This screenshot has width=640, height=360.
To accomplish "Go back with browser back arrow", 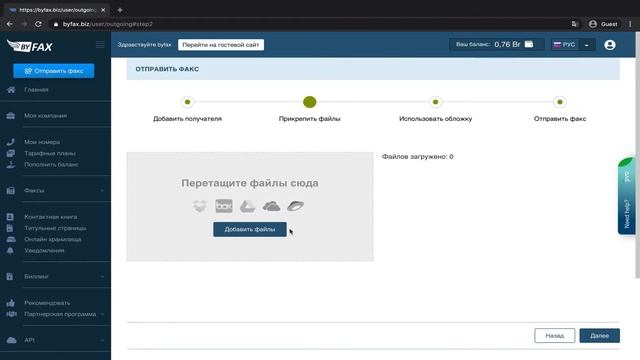I will [9, 24].
